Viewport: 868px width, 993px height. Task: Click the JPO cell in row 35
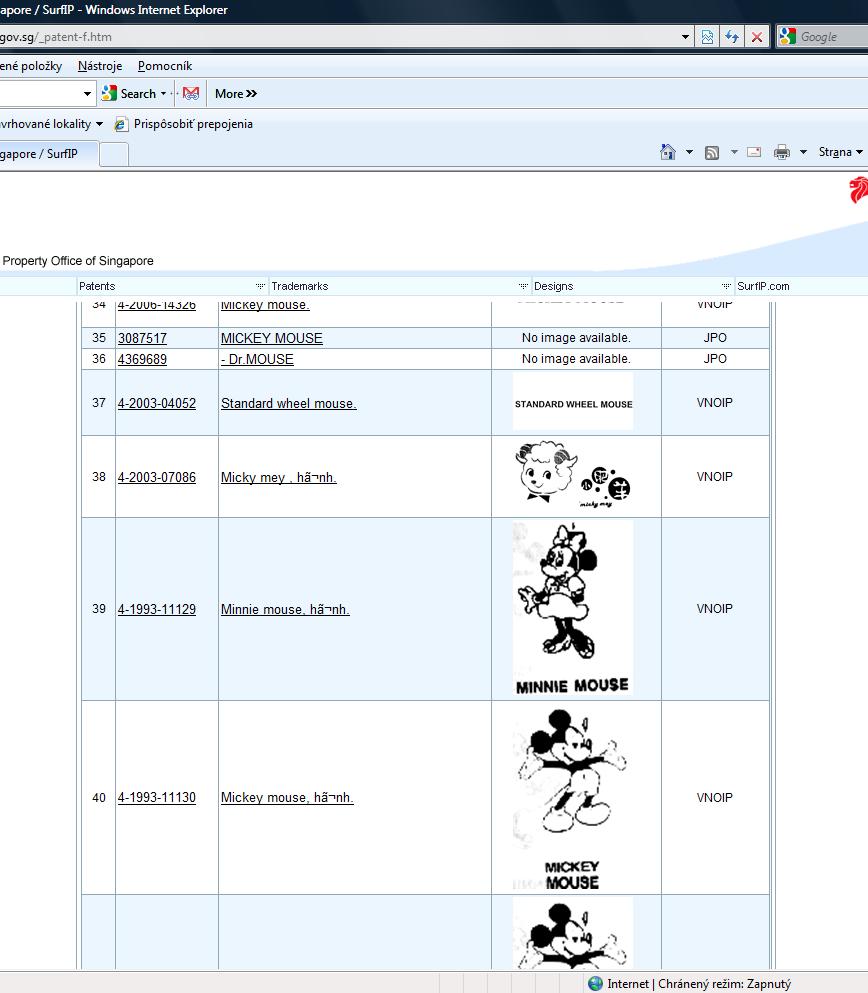pos(715,338)
